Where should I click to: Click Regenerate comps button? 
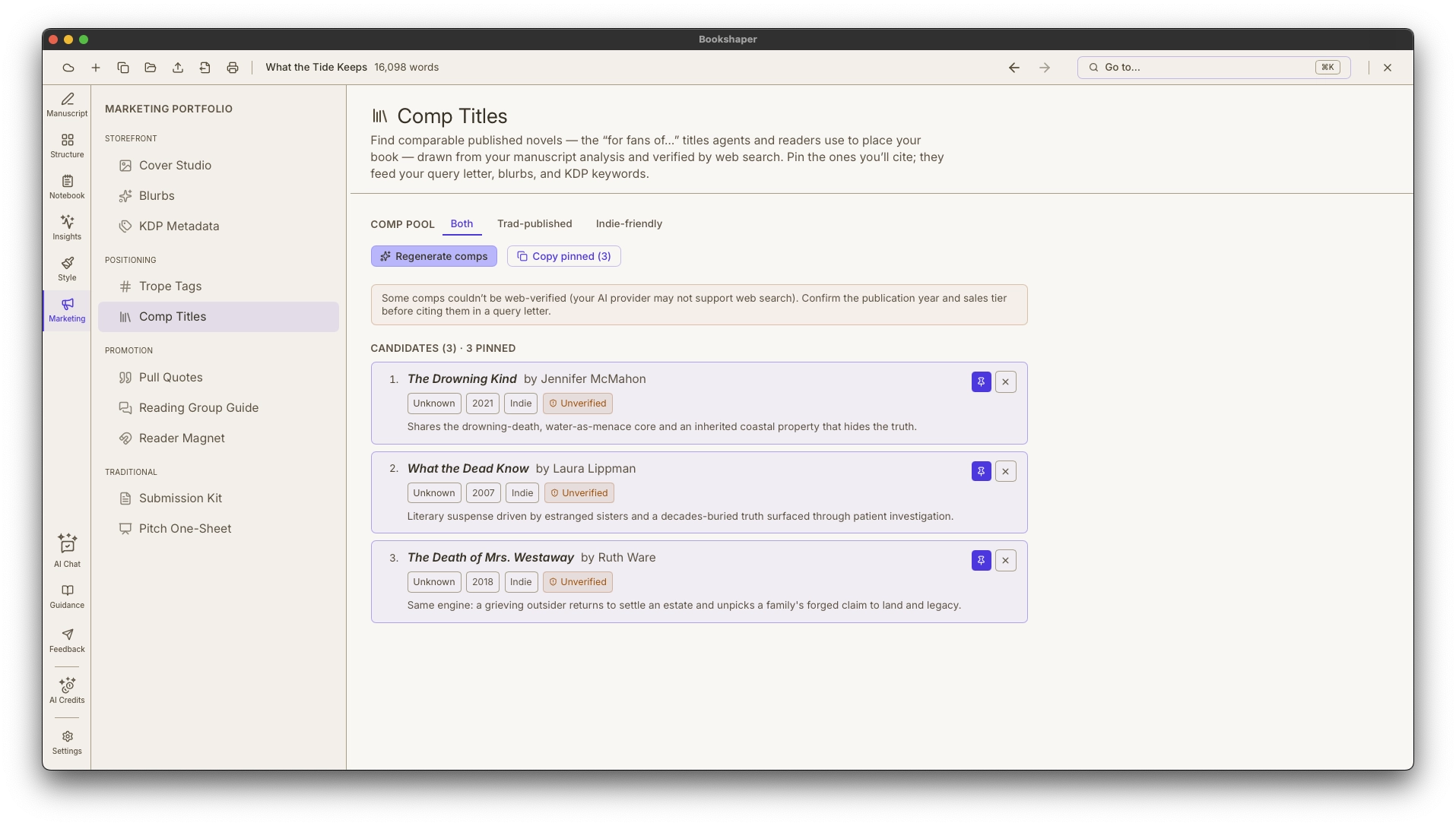[434, 256]
